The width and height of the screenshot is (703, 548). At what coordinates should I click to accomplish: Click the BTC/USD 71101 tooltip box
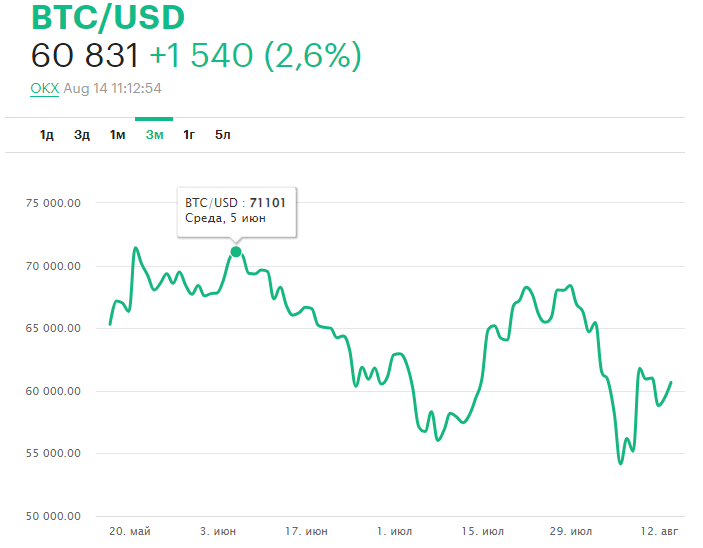236,210
